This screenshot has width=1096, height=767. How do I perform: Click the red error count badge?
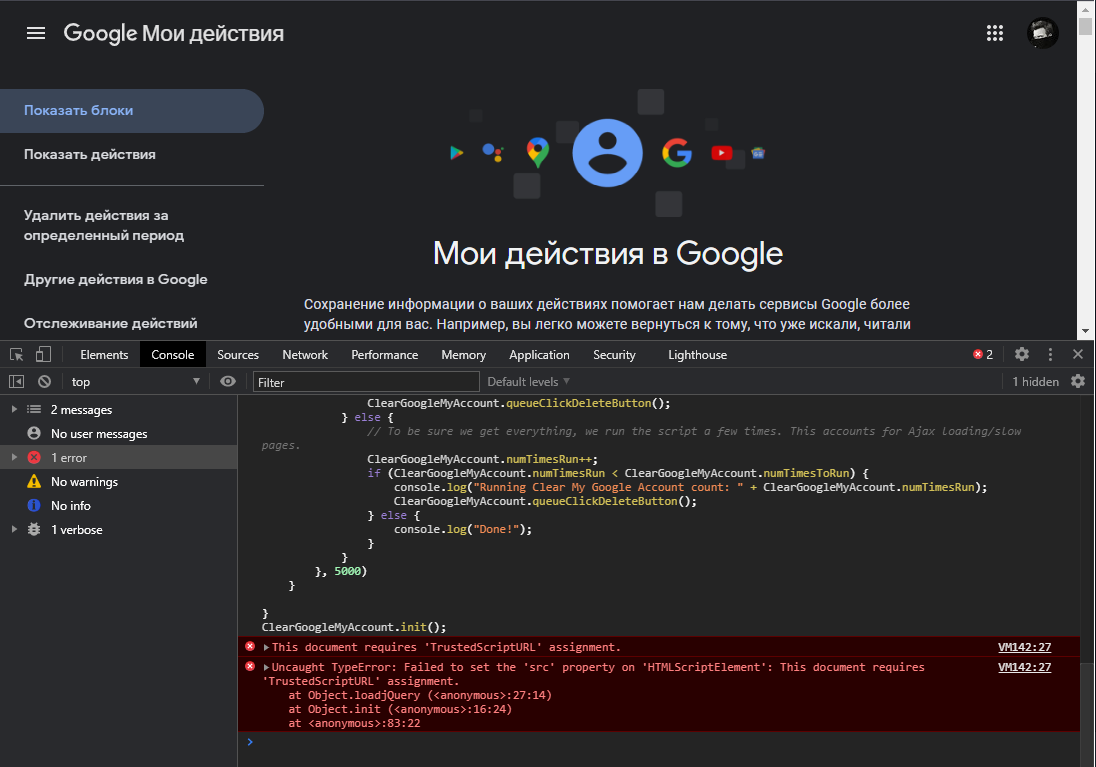pyautogui.click(x=983, y=354)
